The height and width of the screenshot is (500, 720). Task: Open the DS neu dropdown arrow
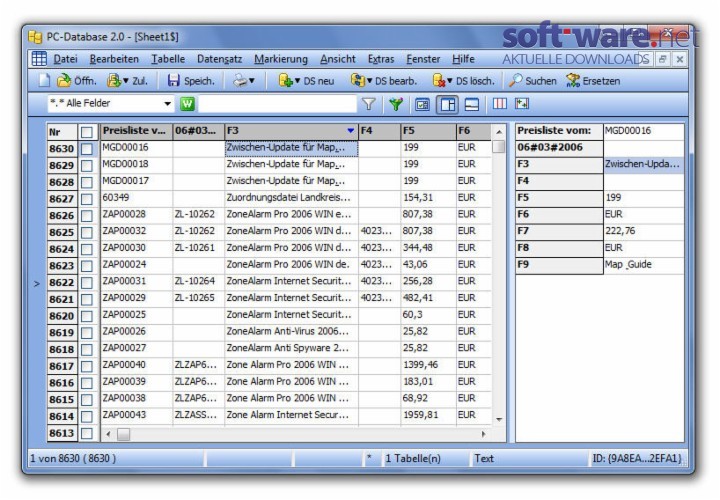coord(297,81)
